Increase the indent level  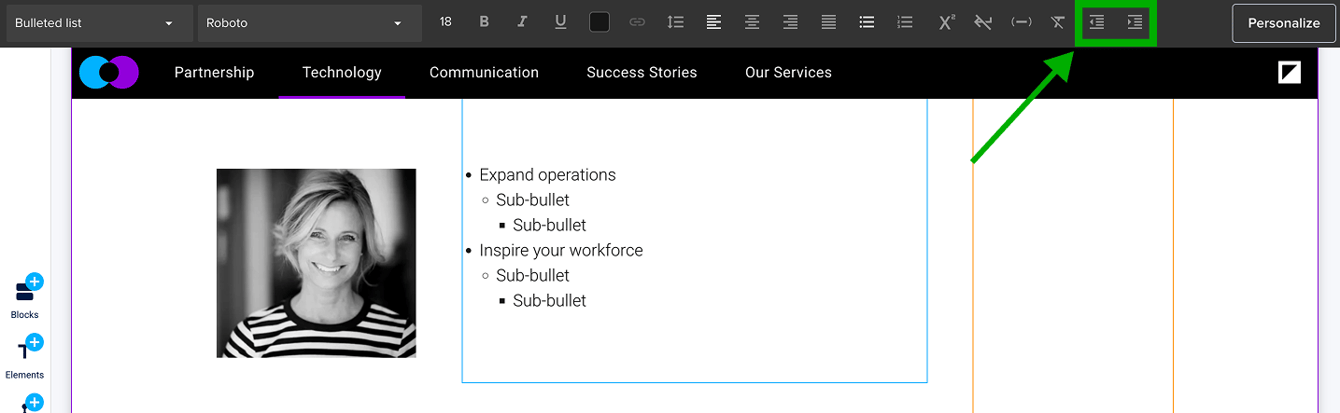[x=1135, y=22]
